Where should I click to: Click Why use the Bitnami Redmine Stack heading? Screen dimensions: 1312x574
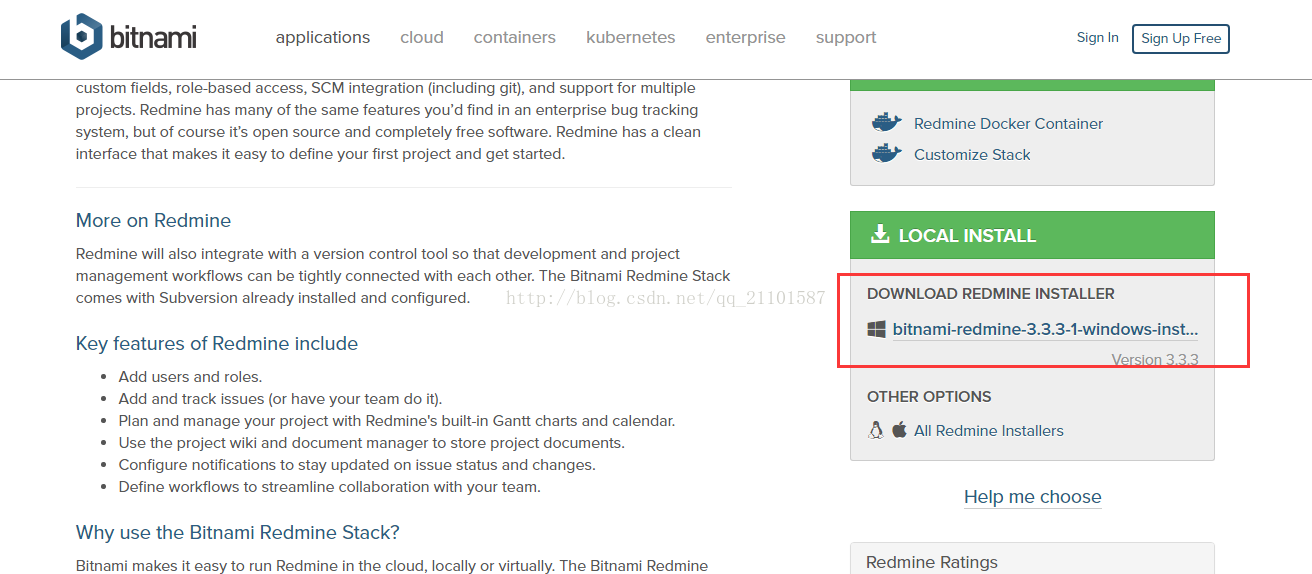(238, 532)
